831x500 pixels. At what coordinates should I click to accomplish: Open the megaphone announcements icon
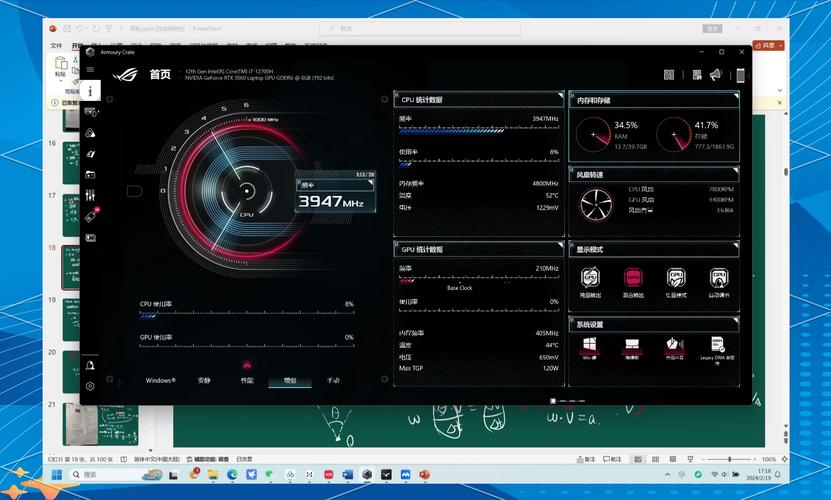click(715, 75)
